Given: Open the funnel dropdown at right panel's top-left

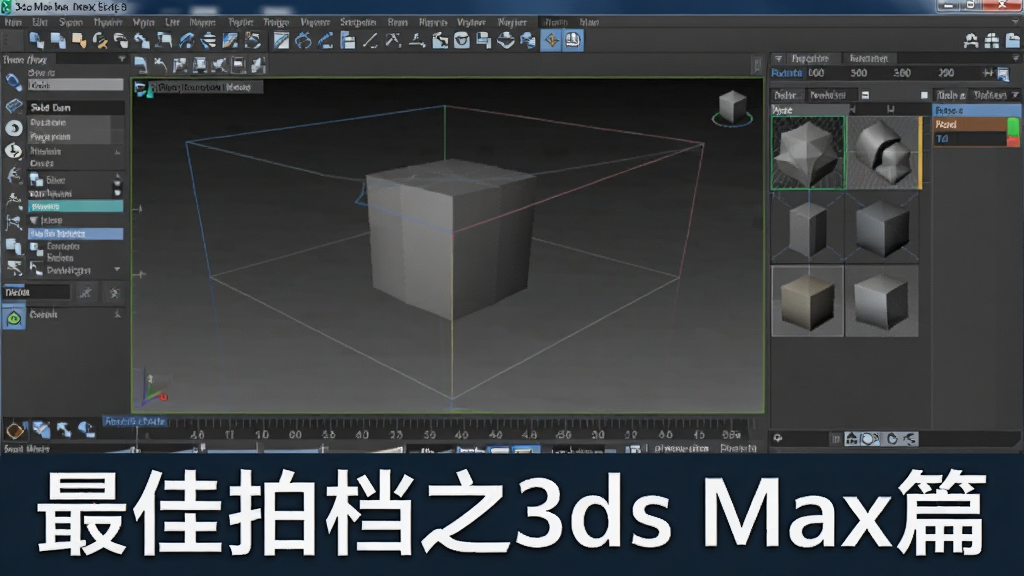Looking at the screenshot, I should [778, 59].
